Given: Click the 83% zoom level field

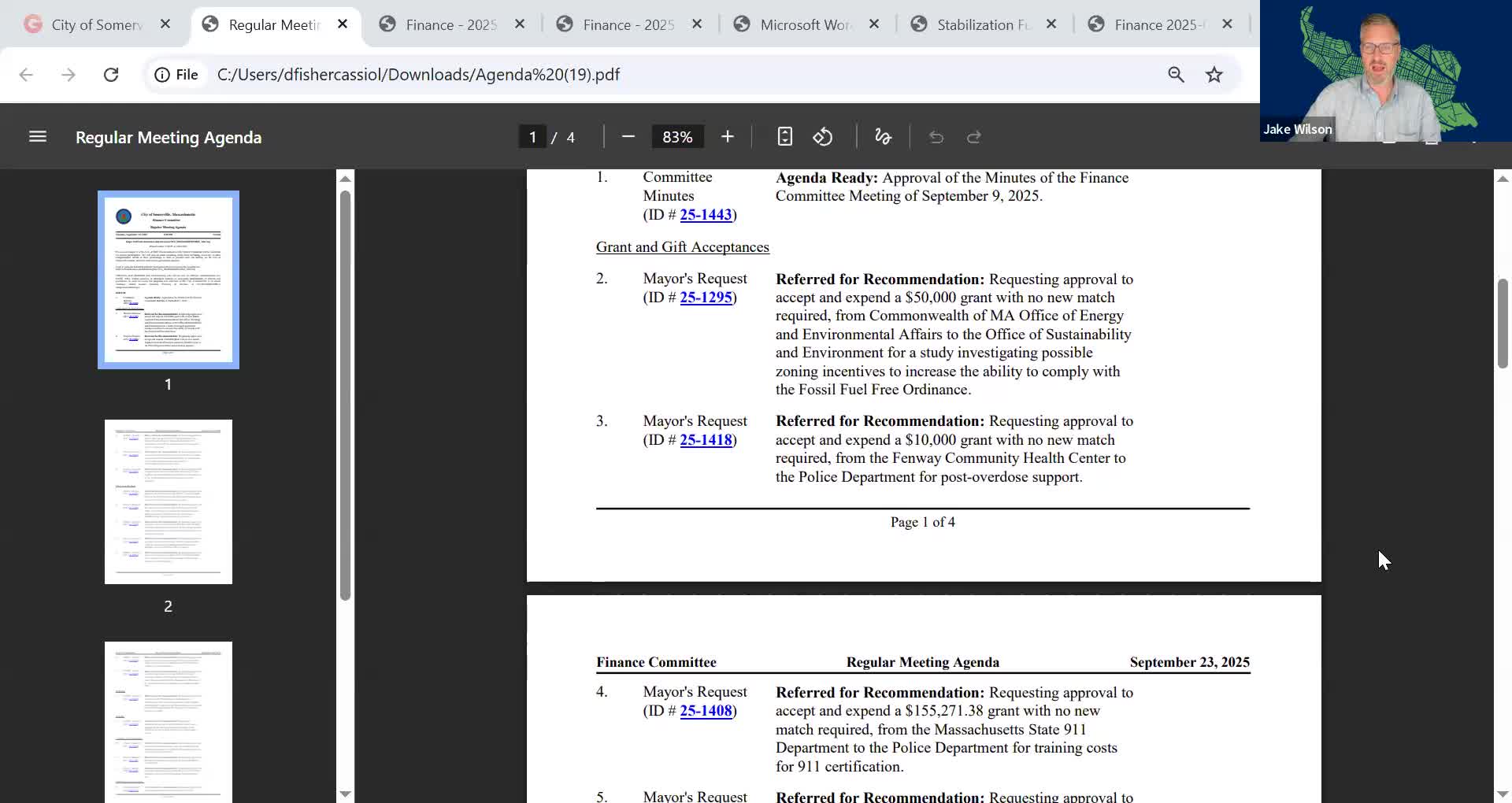Looking at the screenshot, I should (677, 137).
